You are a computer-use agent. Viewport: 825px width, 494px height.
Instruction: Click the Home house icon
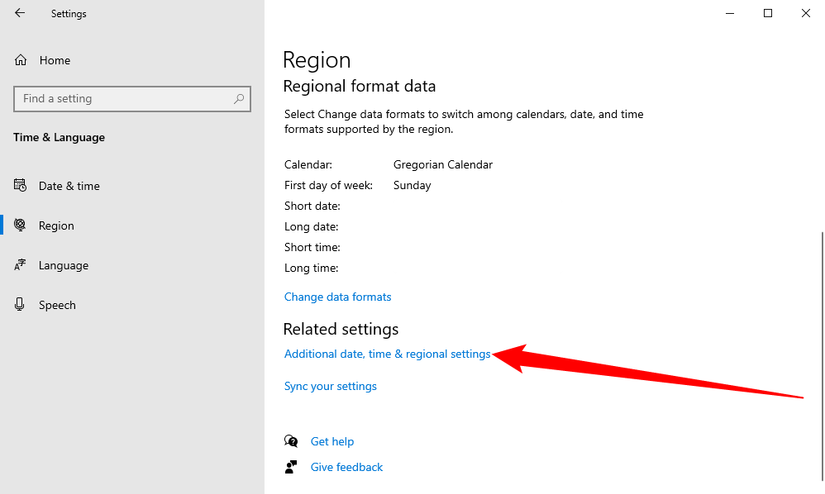click(21, 60)
